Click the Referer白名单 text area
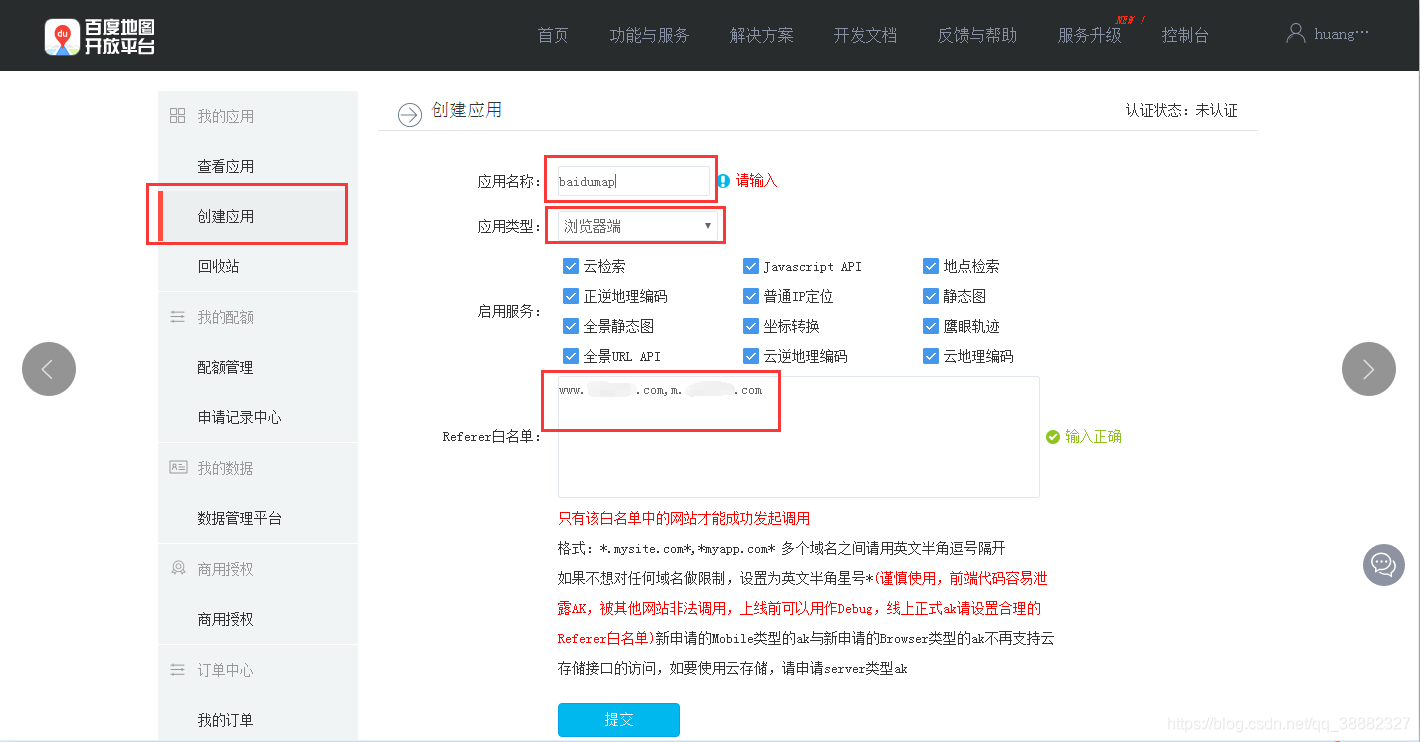 (799, 437)
